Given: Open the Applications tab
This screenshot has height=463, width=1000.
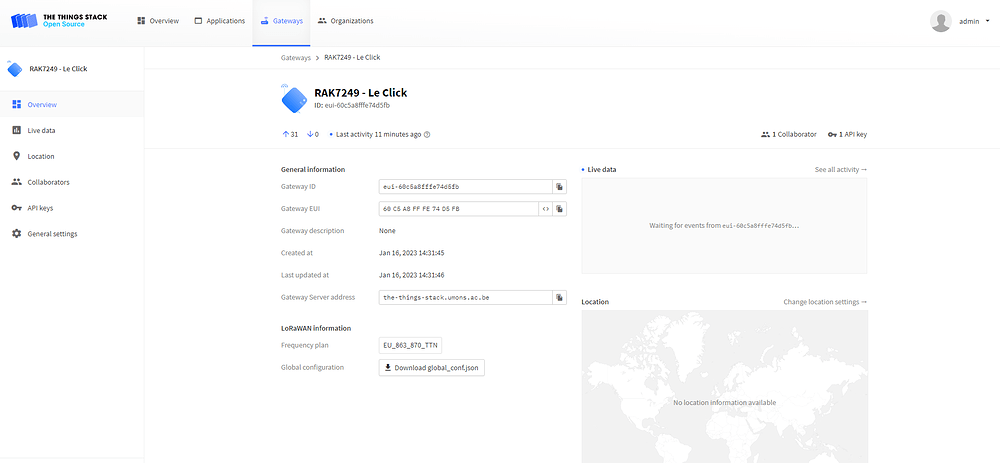Looking at the screenshot, I should 219,21.
